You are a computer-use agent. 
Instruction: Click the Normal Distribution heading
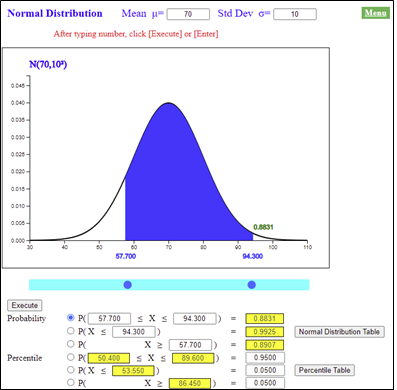pos(55,13)
